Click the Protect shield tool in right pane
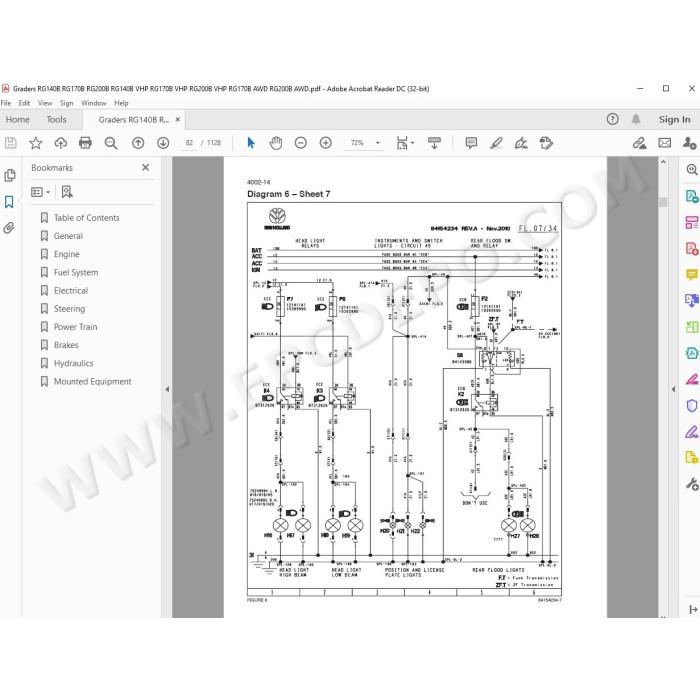700x700 pixels. pyautogui.click(x=692, y=405)
